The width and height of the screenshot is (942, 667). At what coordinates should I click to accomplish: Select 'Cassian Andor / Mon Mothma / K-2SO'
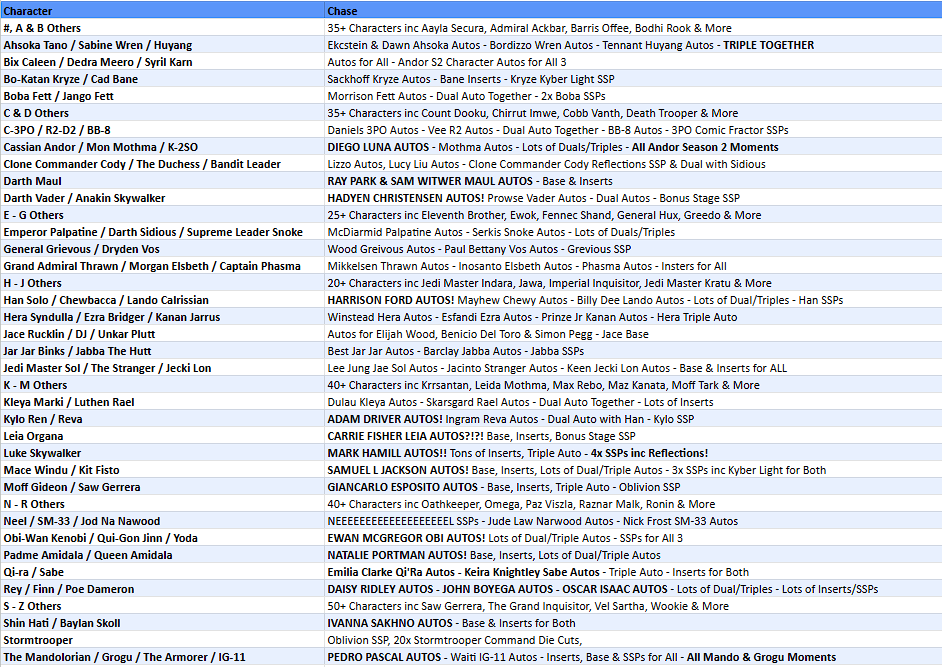click(x=162, y=147)
